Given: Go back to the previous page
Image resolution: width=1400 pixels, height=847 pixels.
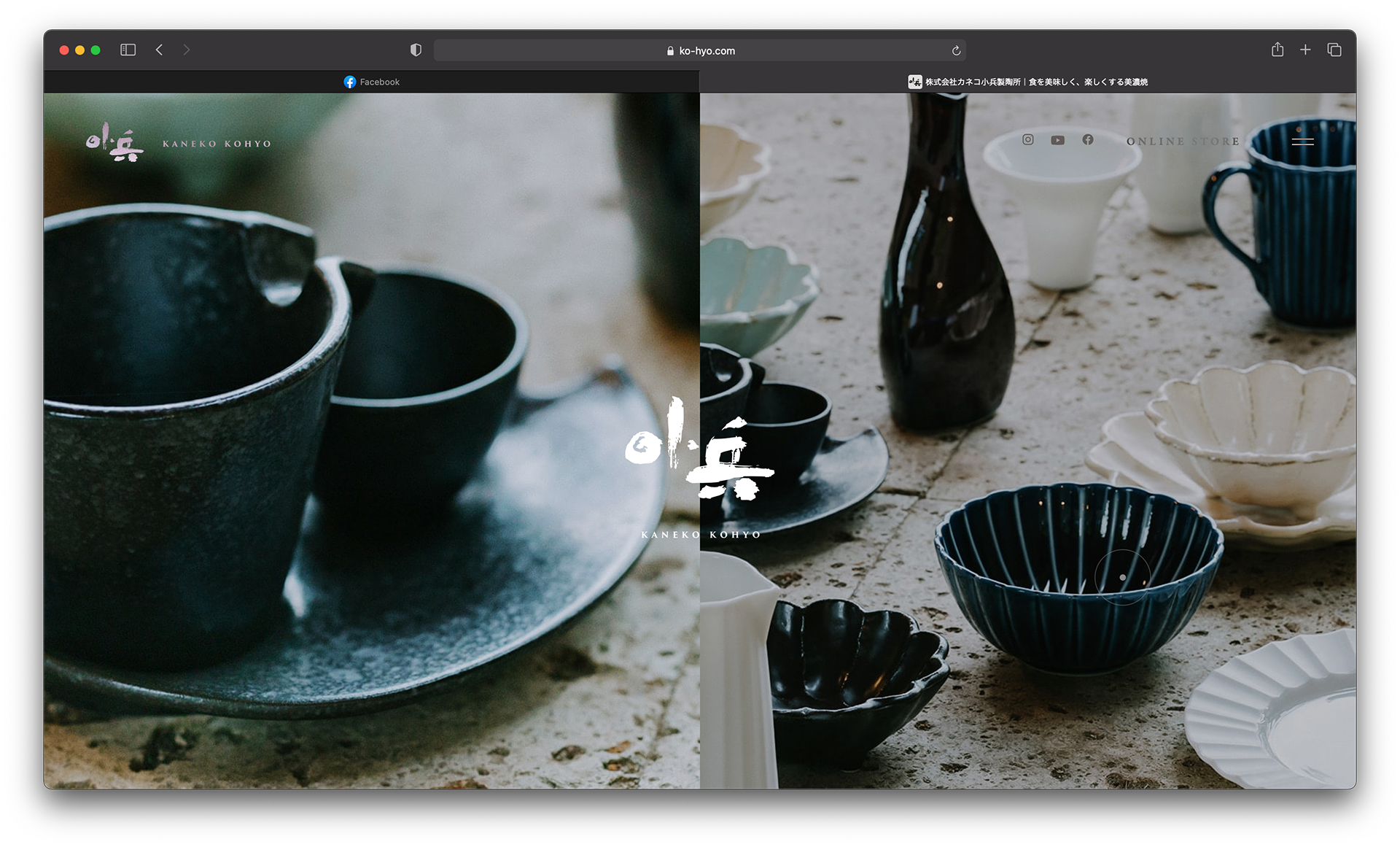Looking at the screenshot, I should [159, 50].
